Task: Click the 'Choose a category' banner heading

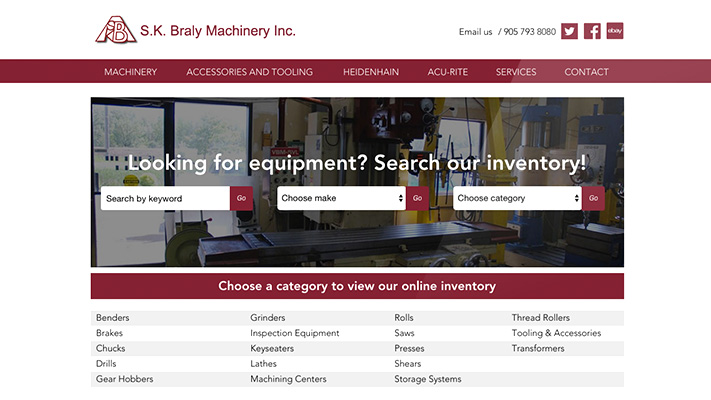Action: pos(357,286)
